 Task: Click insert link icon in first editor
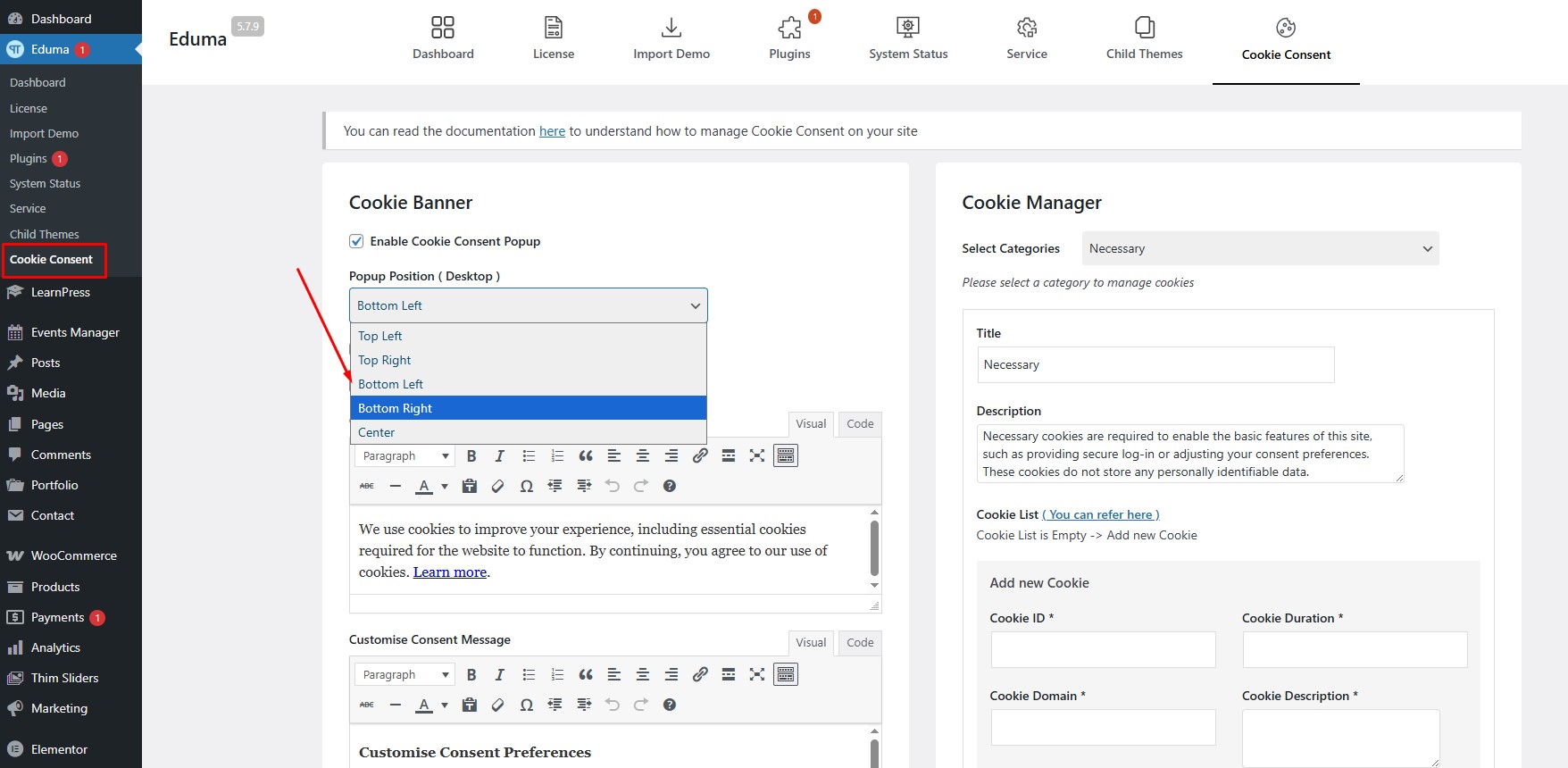700,456
